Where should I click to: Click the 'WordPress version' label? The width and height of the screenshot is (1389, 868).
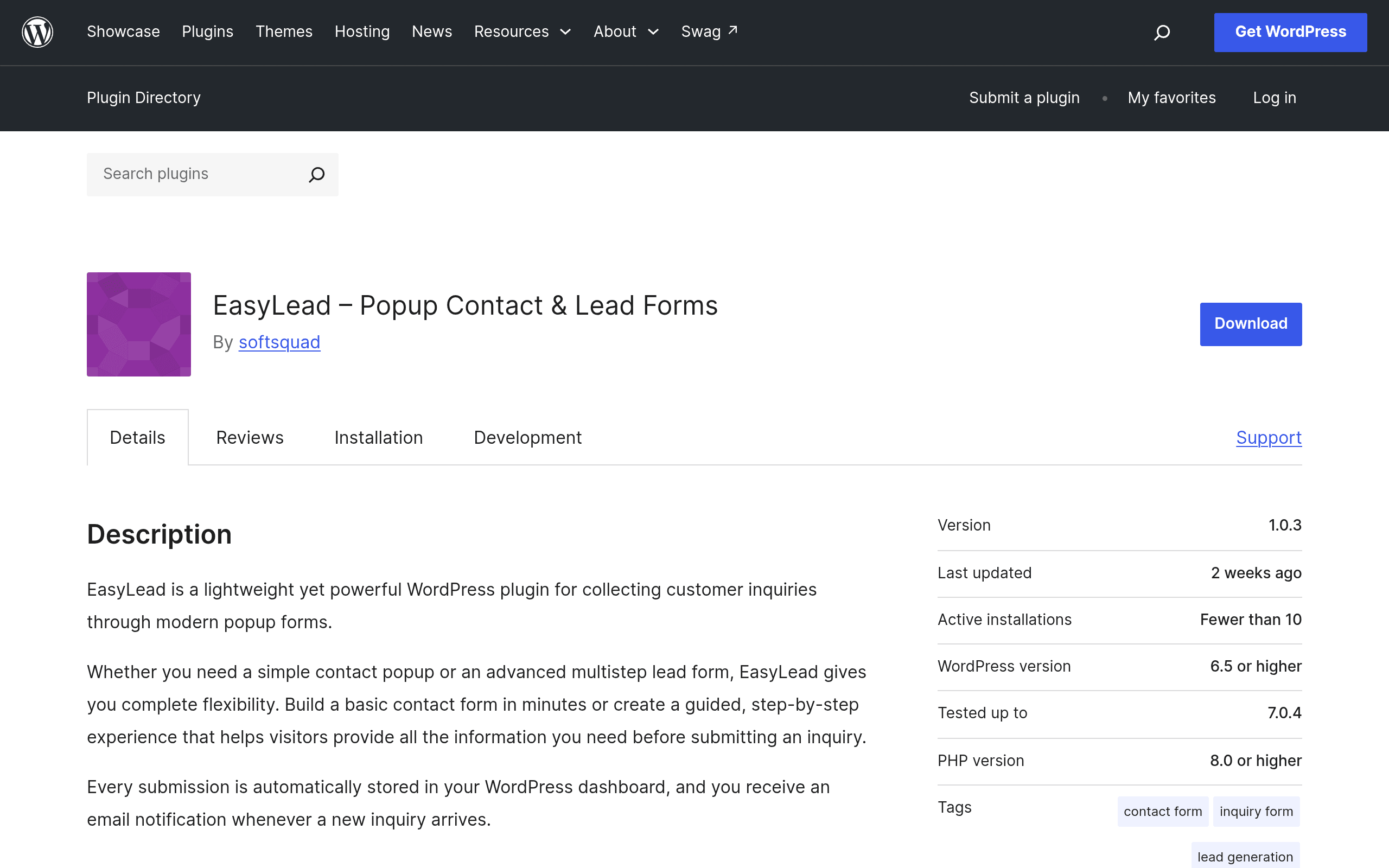tap(1004, 666)
